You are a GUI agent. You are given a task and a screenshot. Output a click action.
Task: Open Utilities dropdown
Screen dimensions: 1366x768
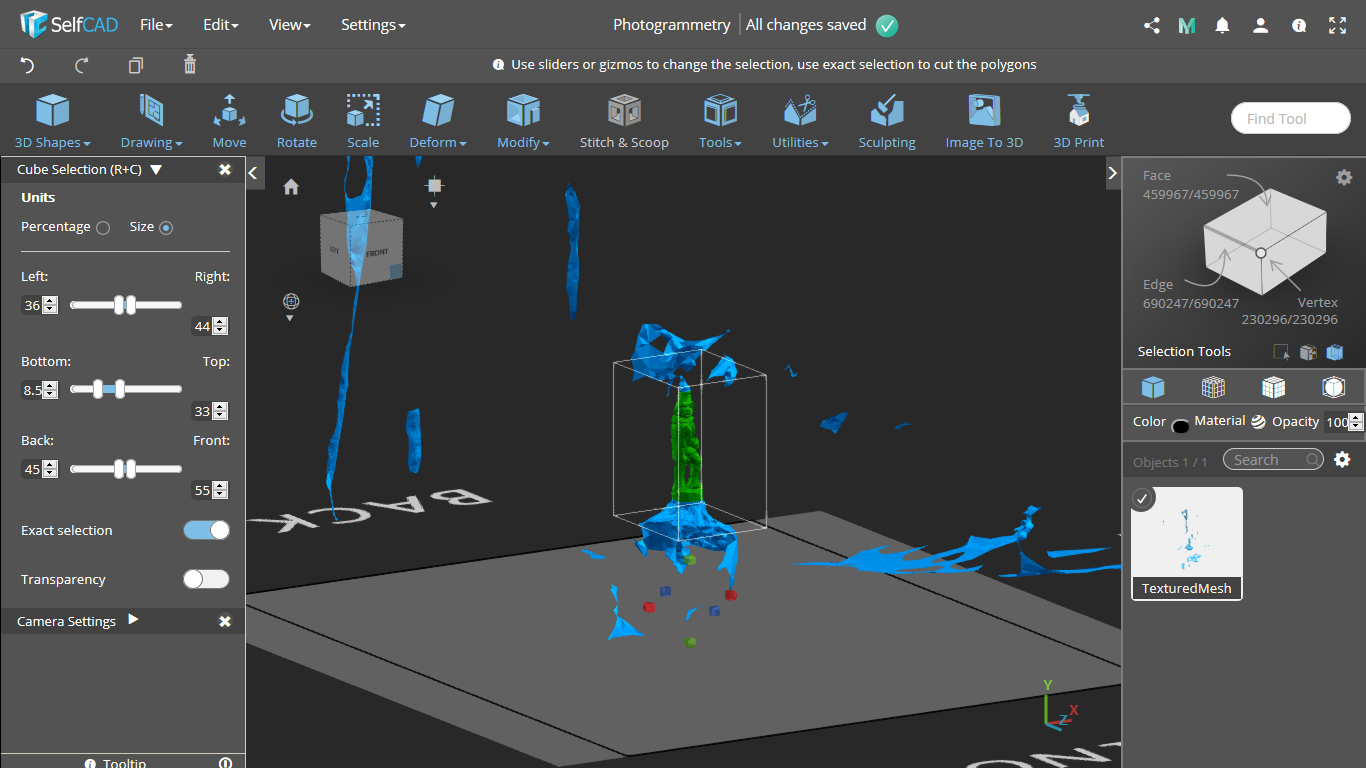pyautogui.click(x=800, y=121)
